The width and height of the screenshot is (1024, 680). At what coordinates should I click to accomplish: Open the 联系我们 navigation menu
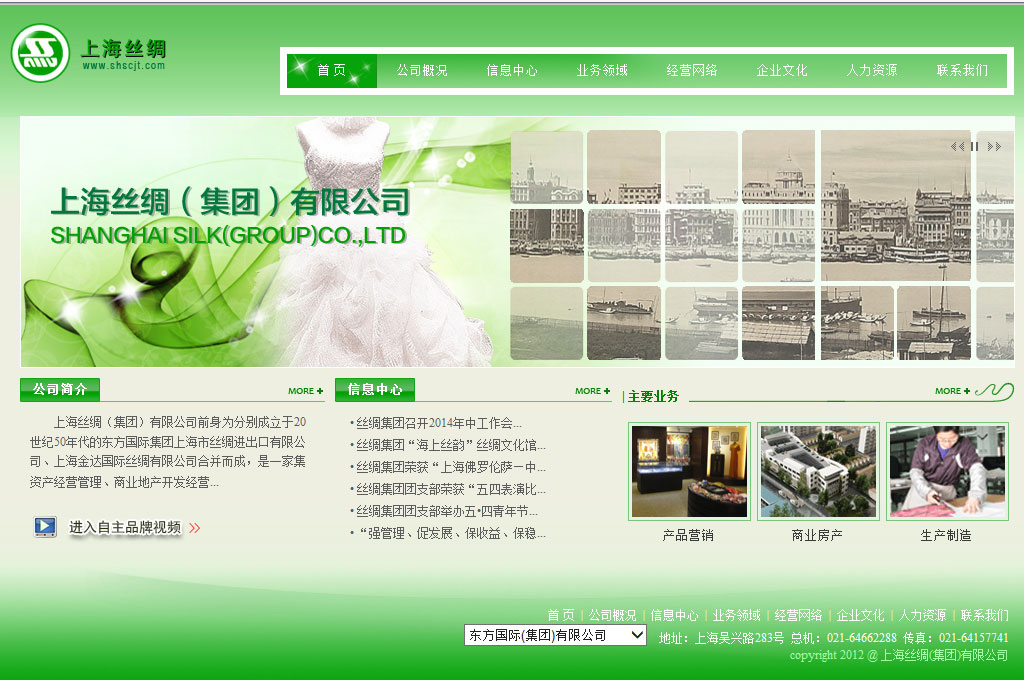pyautogui.click(x=963, y=71)
